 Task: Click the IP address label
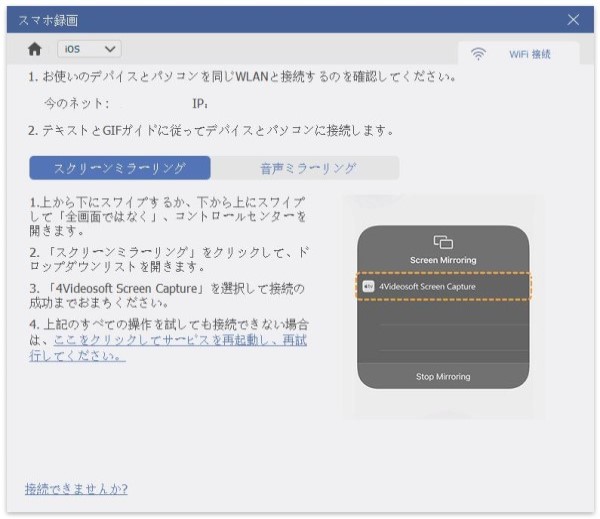pyautogui.click(x=199, y=103)
